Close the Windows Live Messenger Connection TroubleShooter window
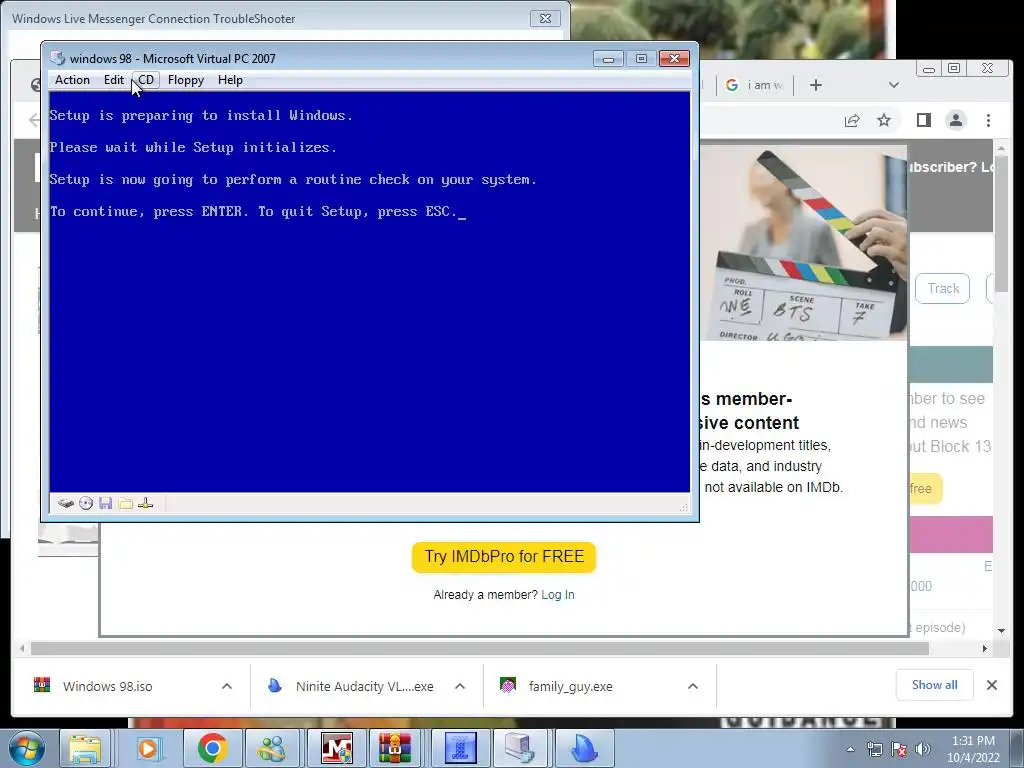The width and height of the screenshot is (1024, 768). coord(545,18)
